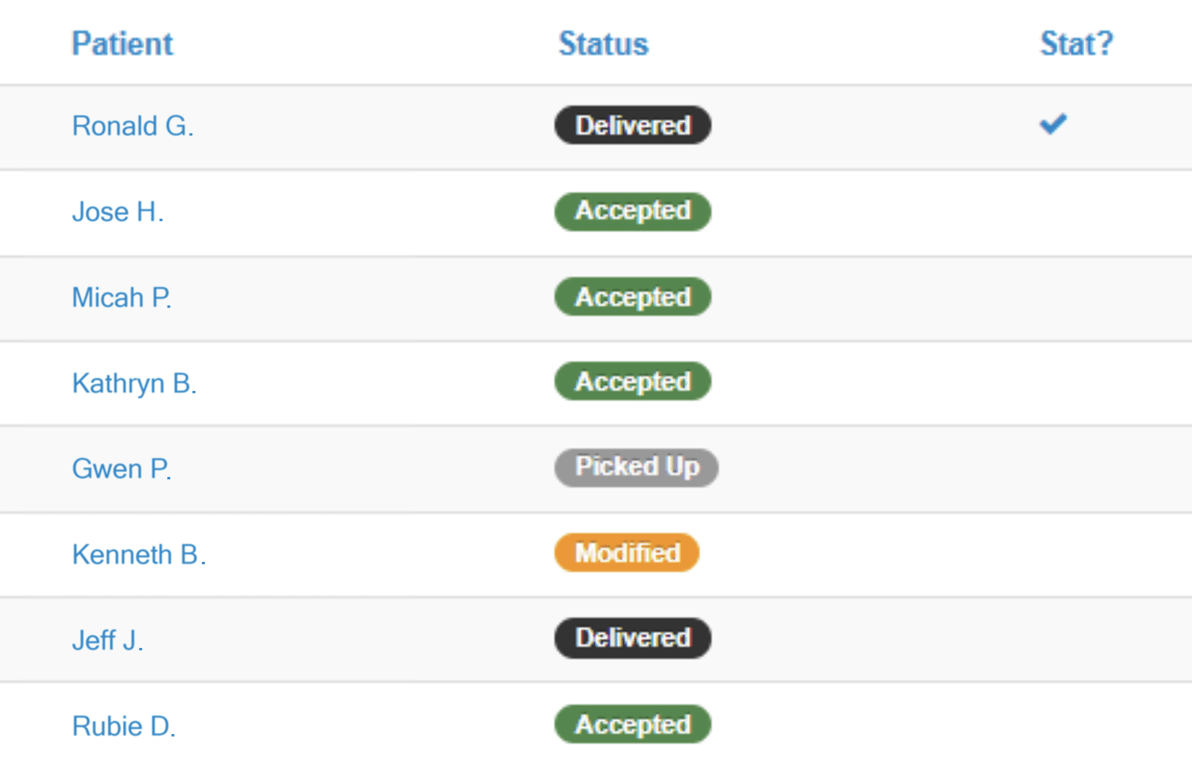
Task: Click Micah P.'s Accepted status badge
Action: tap(632, 297)
